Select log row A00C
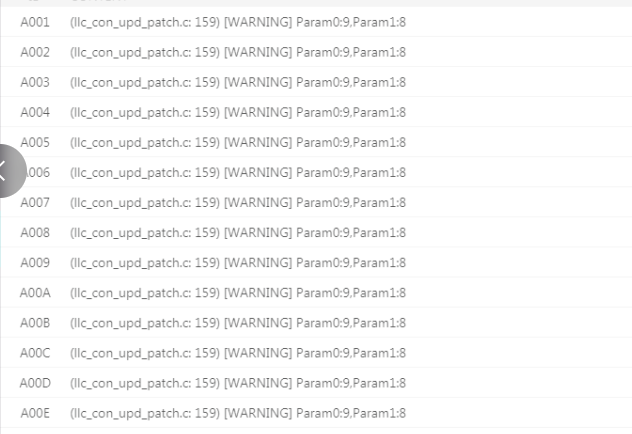 click(316, 353)
